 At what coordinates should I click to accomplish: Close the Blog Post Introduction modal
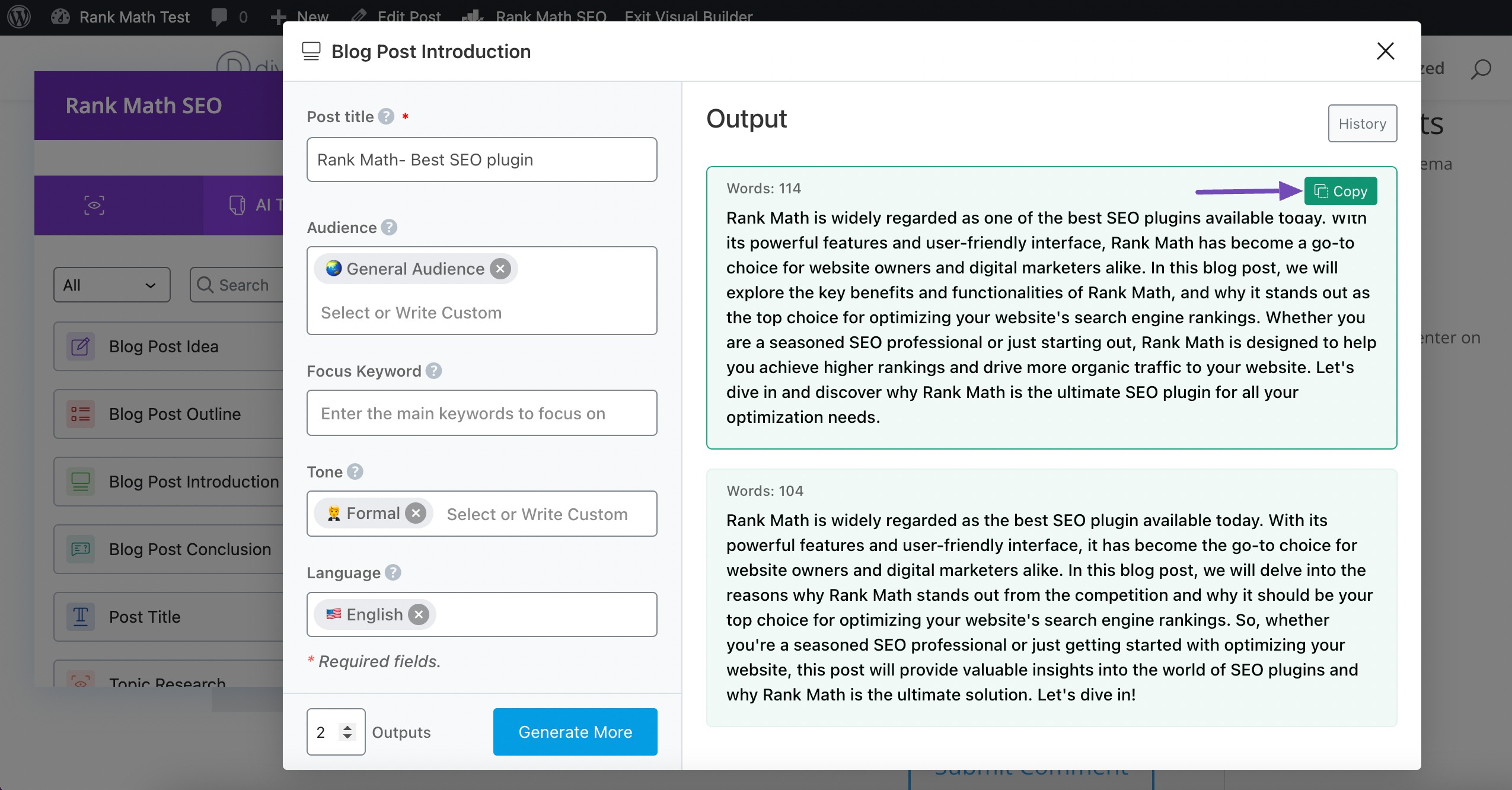(x=1385, y=51)
